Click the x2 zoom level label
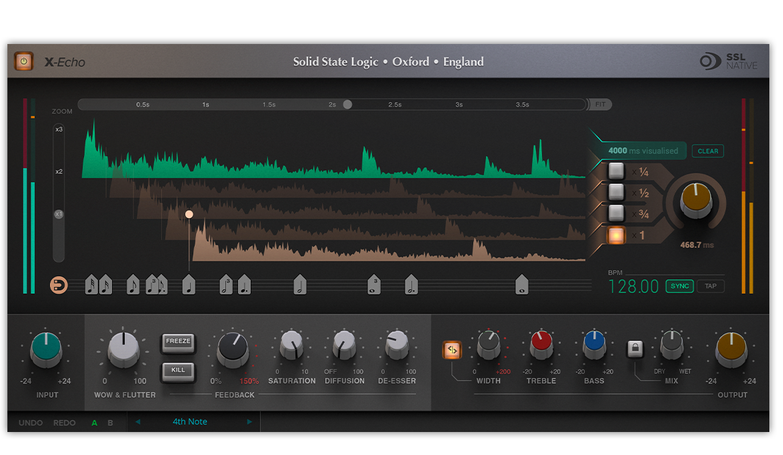783x455 pixels. coord(59,171)
